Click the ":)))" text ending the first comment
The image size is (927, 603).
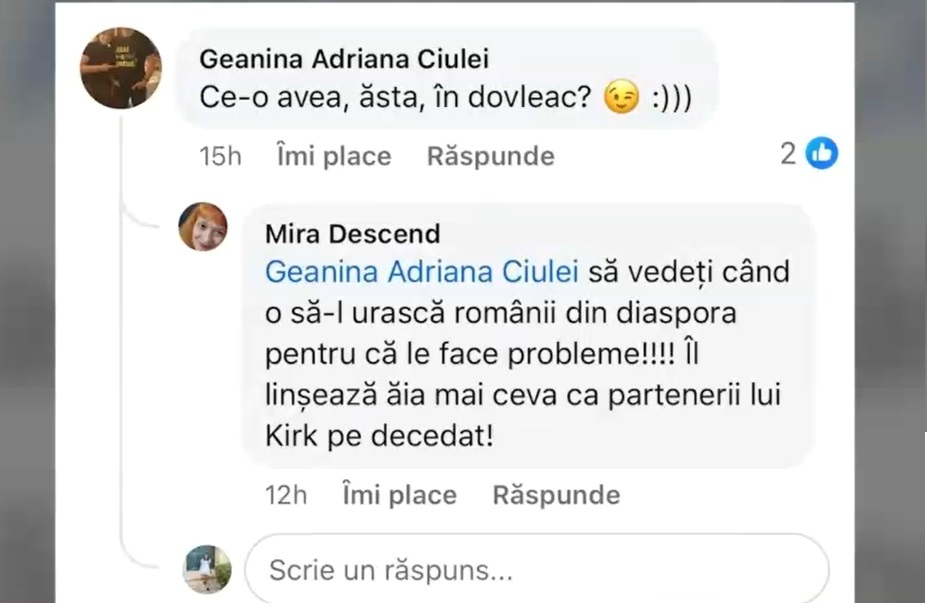tap(670, 100)
